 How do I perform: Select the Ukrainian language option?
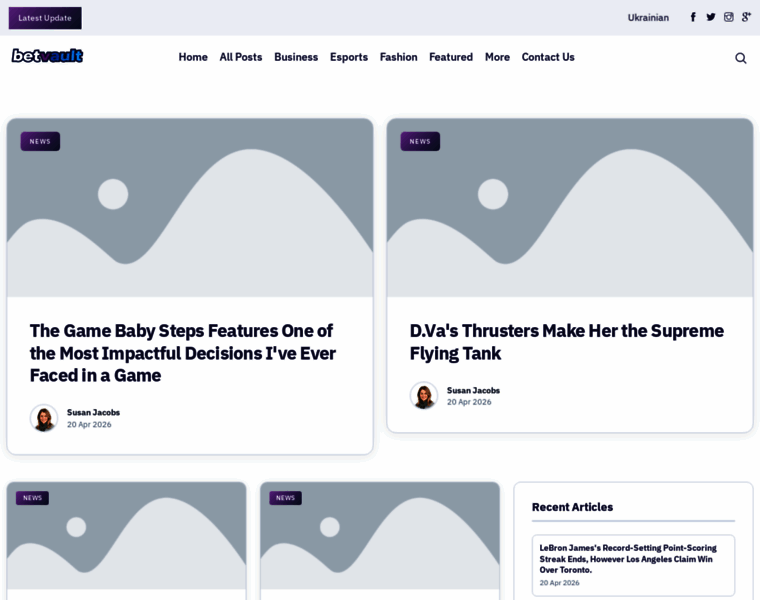648,18
